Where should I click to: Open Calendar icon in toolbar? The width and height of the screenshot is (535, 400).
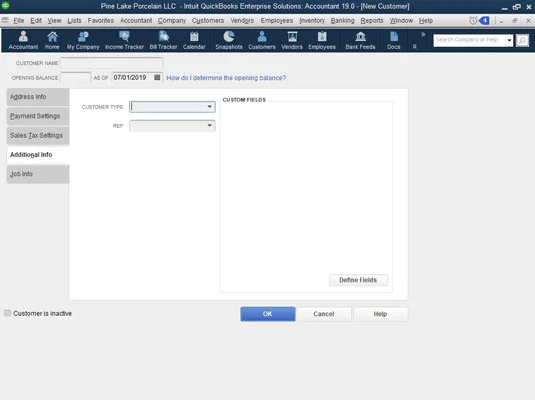pyautogui.click(x=194, y=40)
